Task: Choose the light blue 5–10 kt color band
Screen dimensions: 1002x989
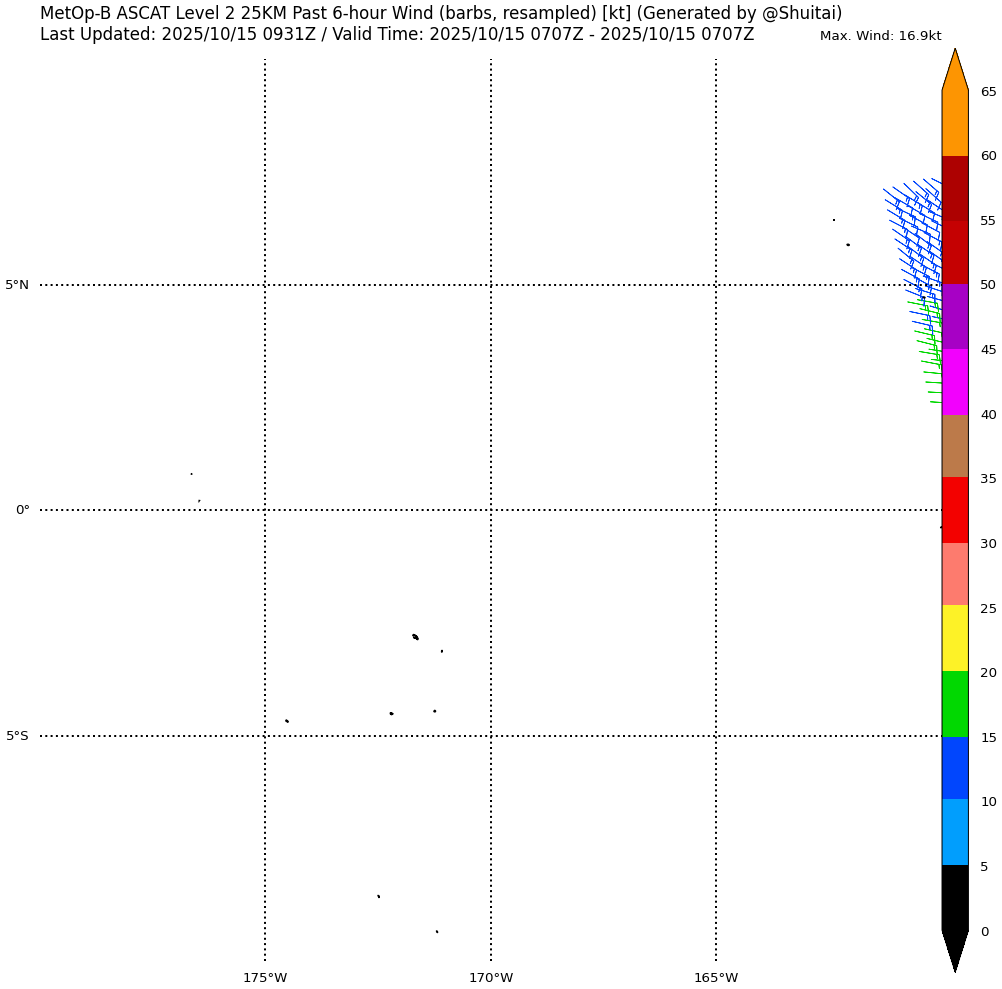Action: pos(955,832)
